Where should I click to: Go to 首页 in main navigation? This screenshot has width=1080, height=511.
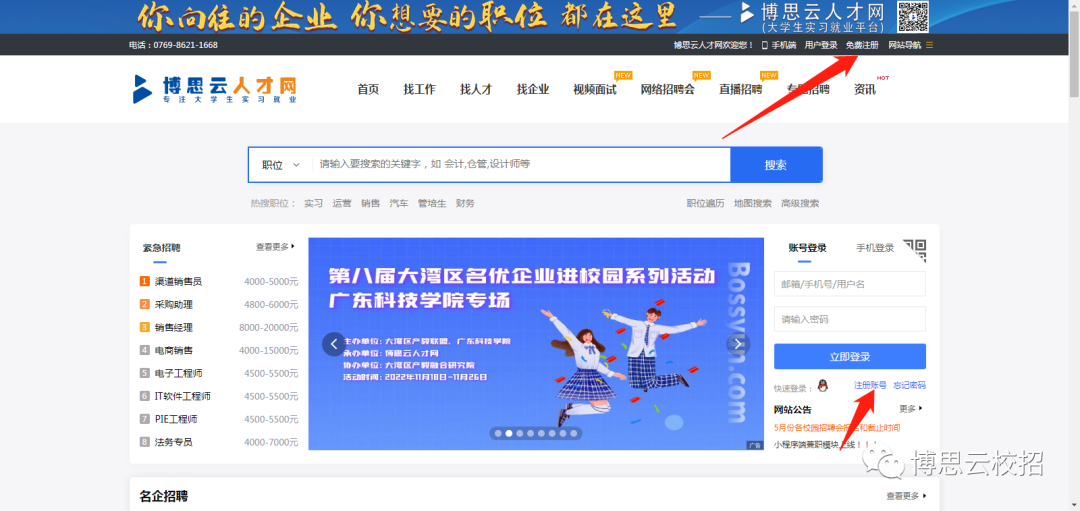(368, 89)
